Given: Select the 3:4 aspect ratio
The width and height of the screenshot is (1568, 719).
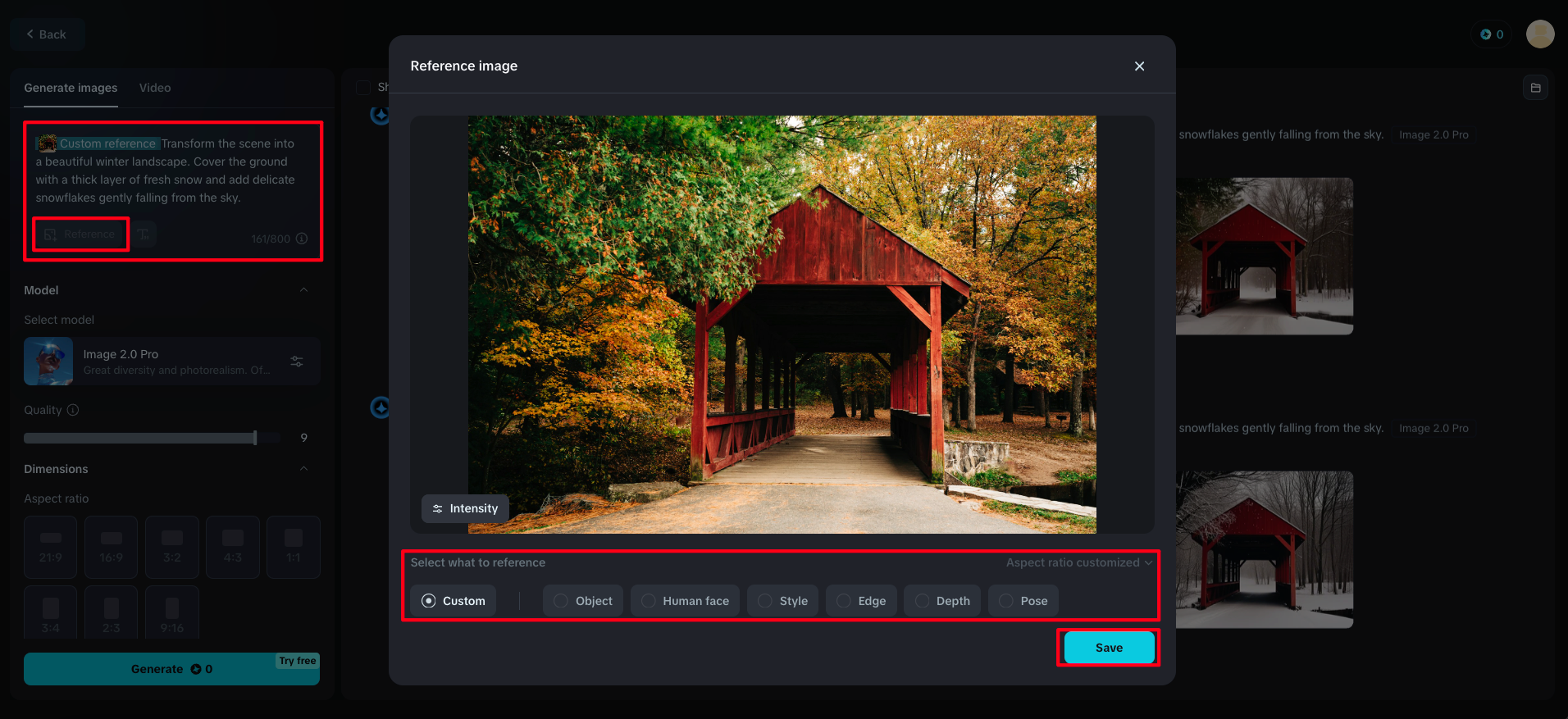Looking at the screenshot, I should tap(51, 612).
